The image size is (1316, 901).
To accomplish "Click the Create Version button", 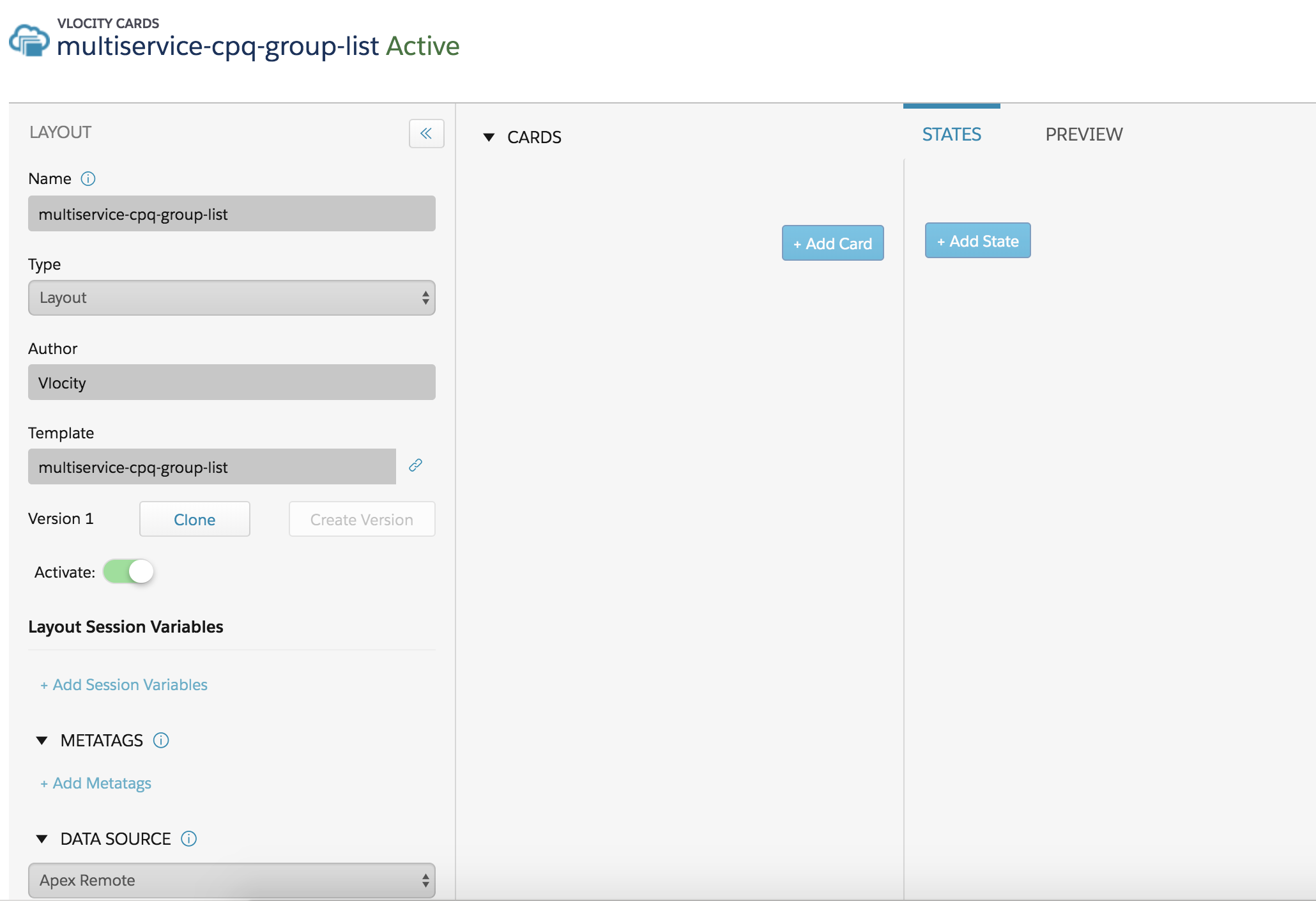I will pos(362,519).
